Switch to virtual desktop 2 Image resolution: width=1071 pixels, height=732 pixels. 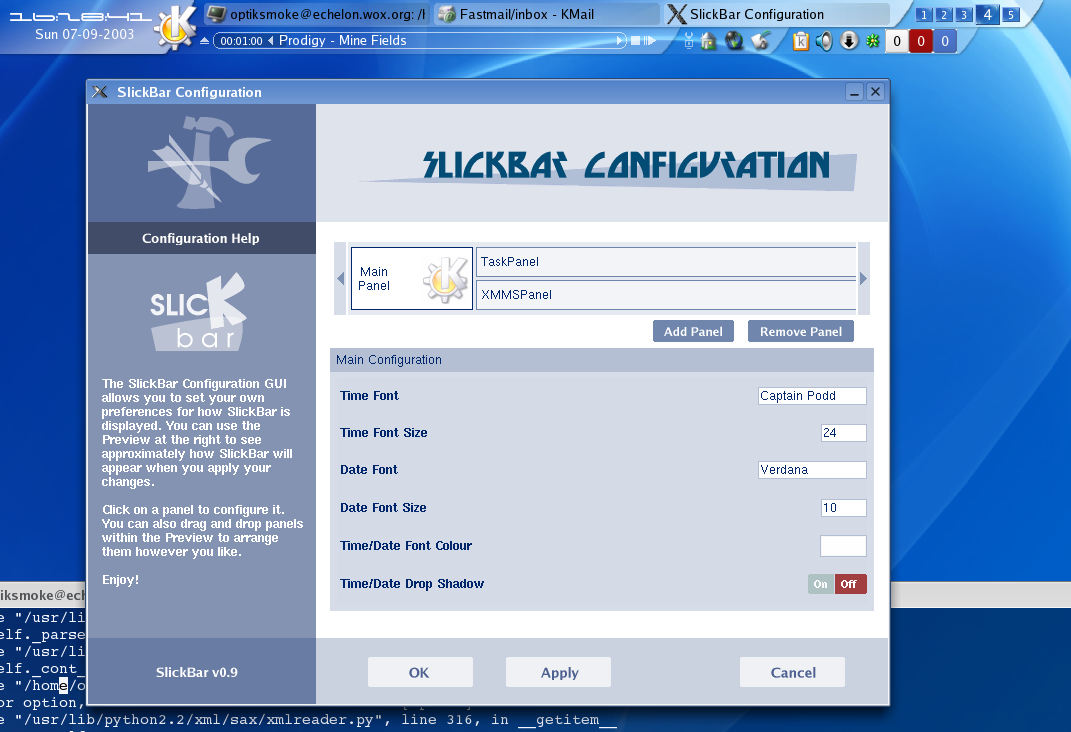tap(944, 14)
